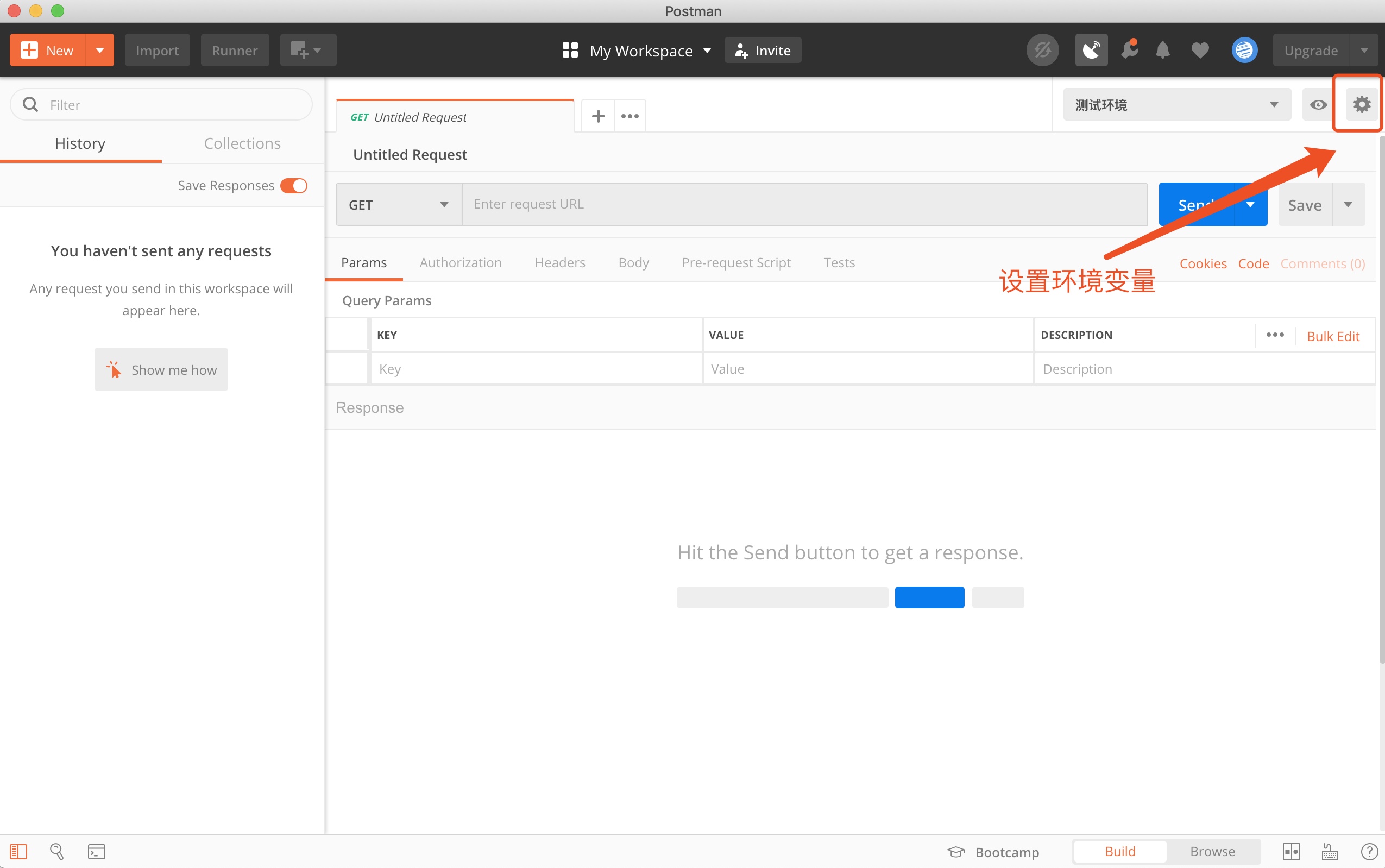
Task: Expand the Send button dropdown arrow
Action: click(1251, 204)
